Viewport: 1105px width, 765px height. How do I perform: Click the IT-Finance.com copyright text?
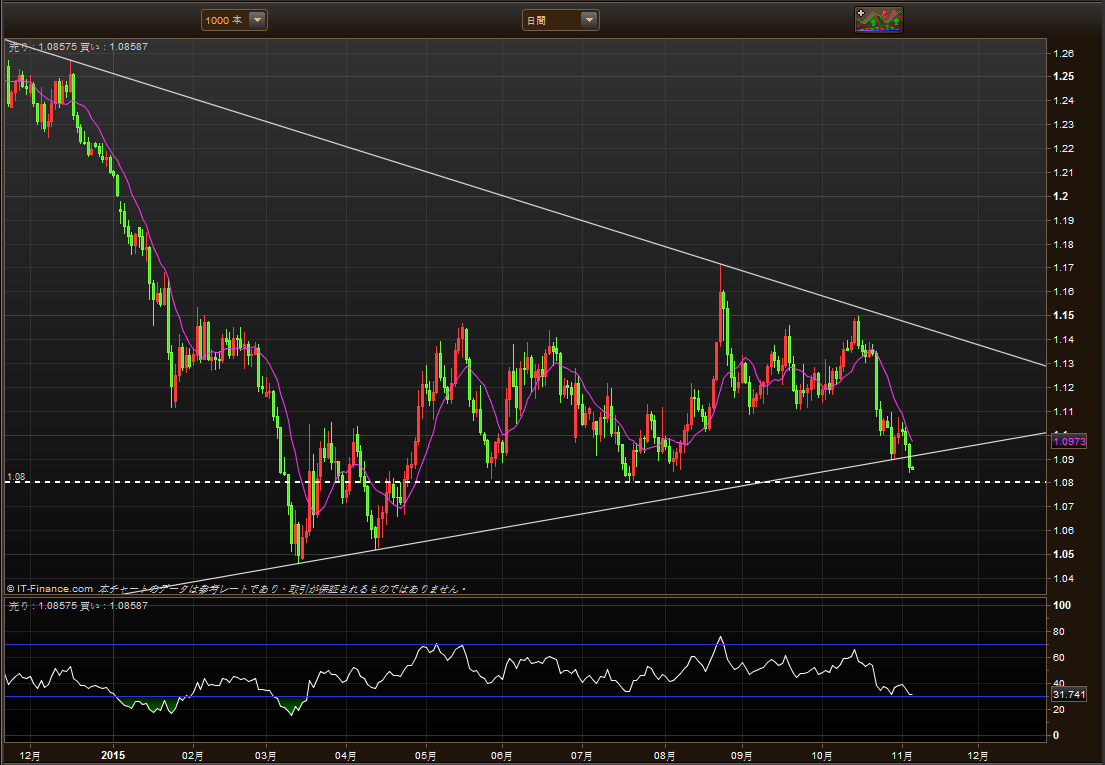point(50,589)
